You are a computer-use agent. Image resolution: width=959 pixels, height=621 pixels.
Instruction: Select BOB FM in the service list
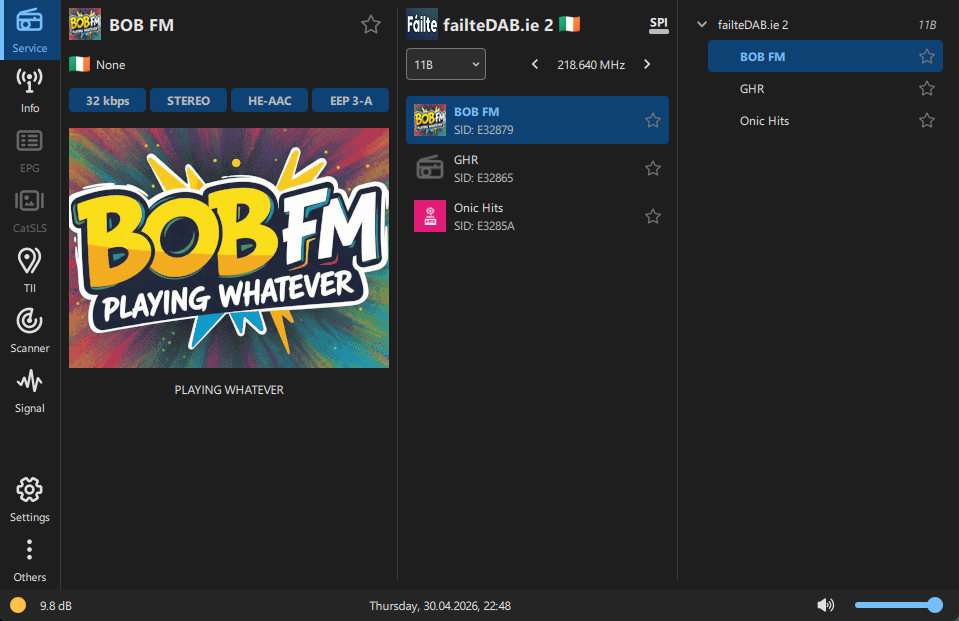click(x=538, y=120)
